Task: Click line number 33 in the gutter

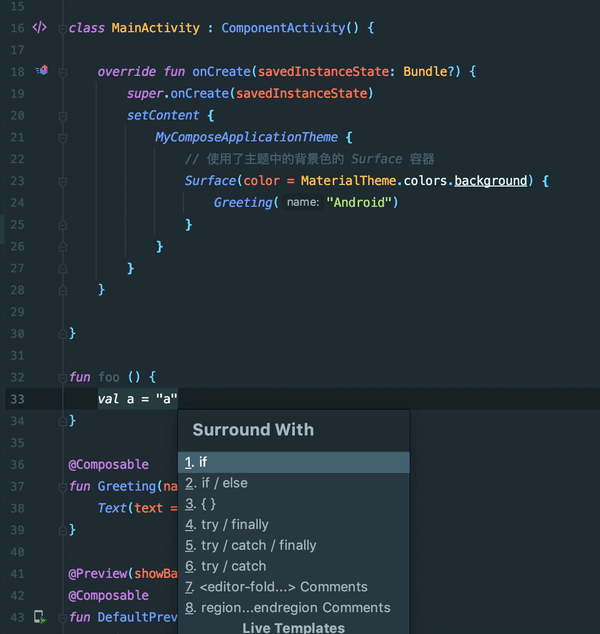Action: point(17,399)
